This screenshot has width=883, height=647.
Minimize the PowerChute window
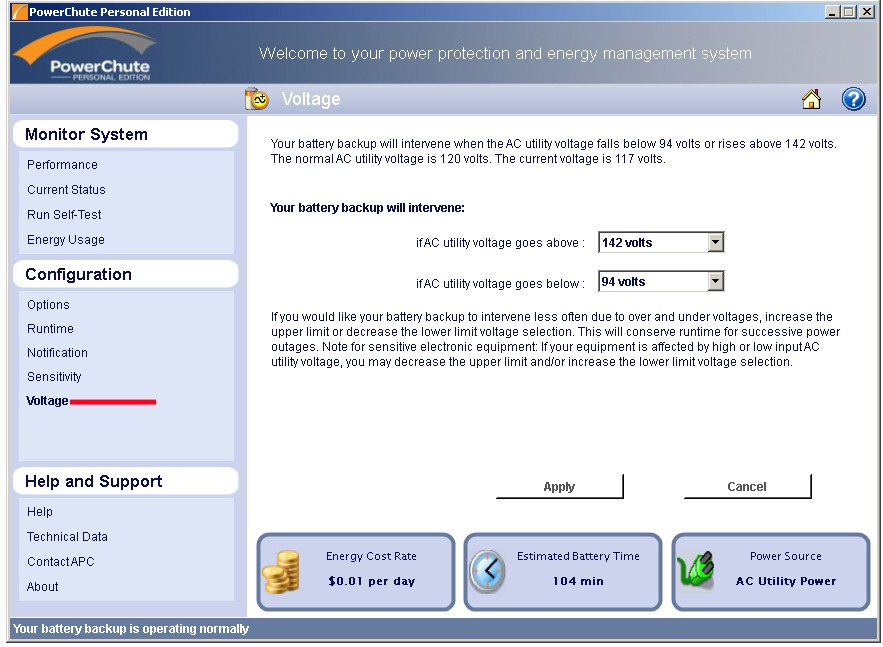(x=832, y=12)
